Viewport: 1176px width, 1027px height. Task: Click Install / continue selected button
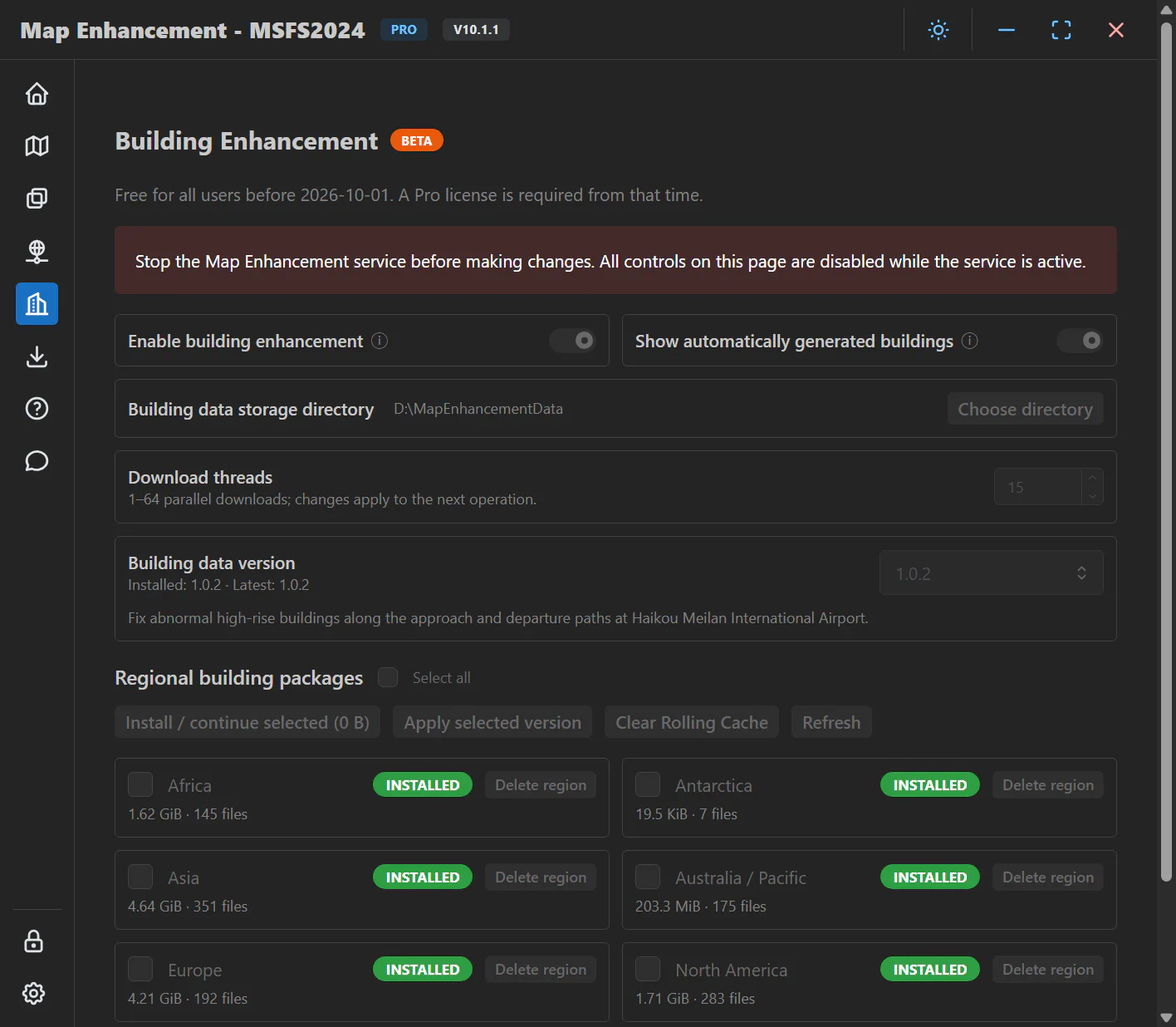click(x=247, y=722)
